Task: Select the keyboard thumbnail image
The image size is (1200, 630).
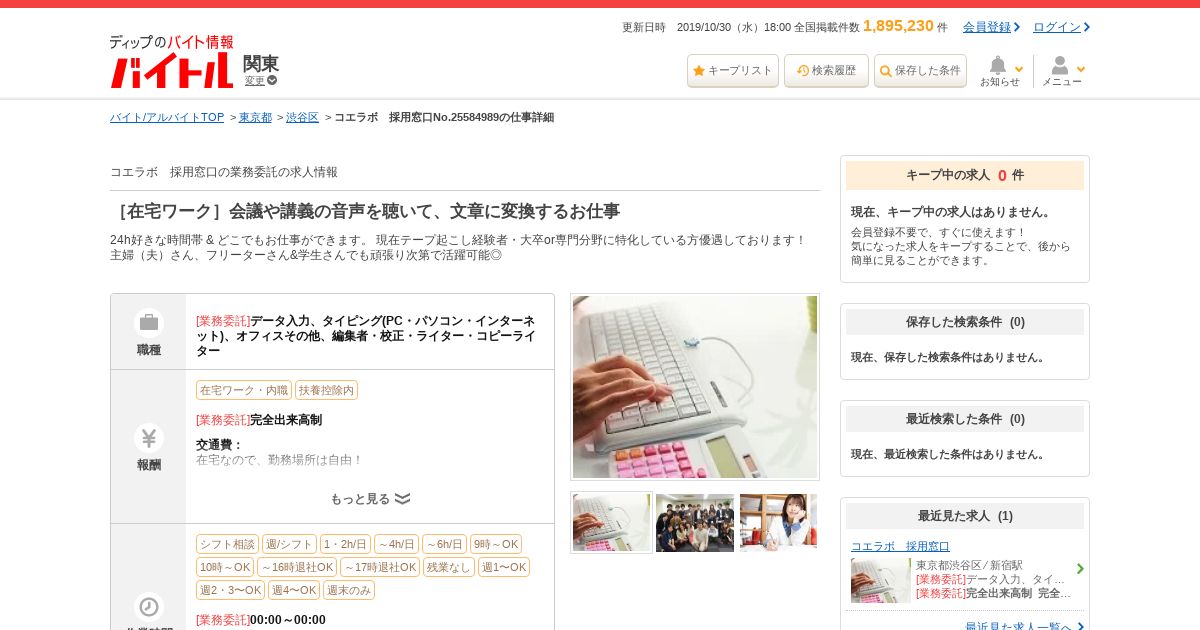Action: click(x=611, y=522)
